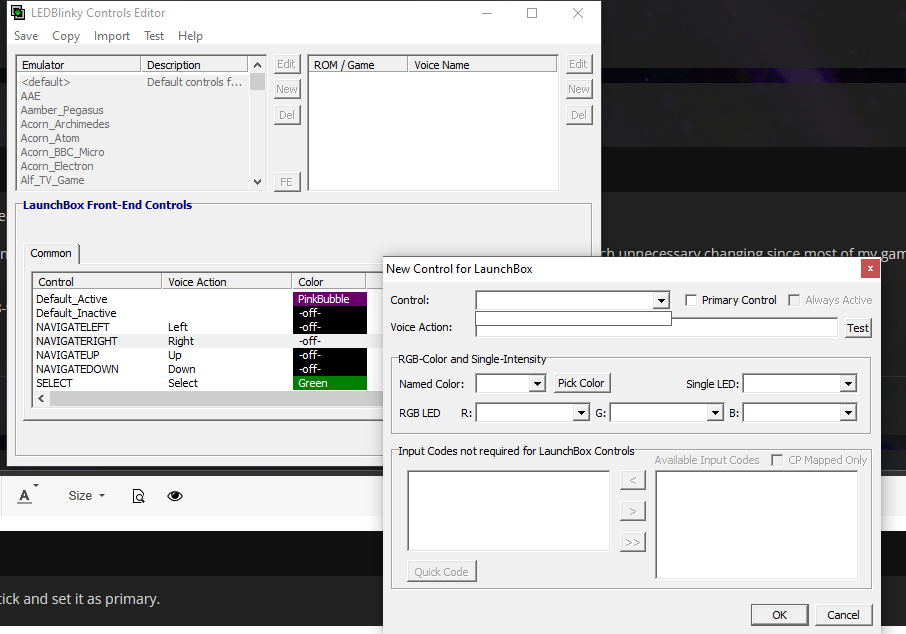This screenshot has height=634, width=906.
Task: Select the Acorn_Archimedes emulator row
Action: pyautogui.click(x=134, y=124)
